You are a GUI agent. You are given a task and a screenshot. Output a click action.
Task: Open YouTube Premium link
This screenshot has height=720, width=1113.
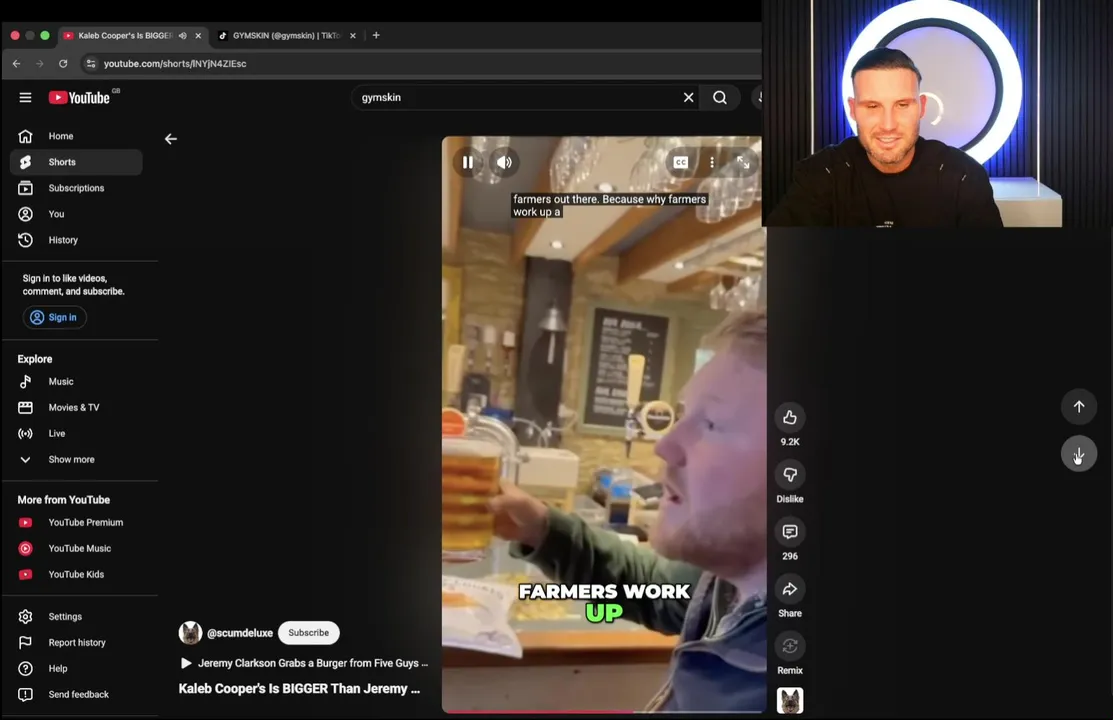[x=76, y=522]
